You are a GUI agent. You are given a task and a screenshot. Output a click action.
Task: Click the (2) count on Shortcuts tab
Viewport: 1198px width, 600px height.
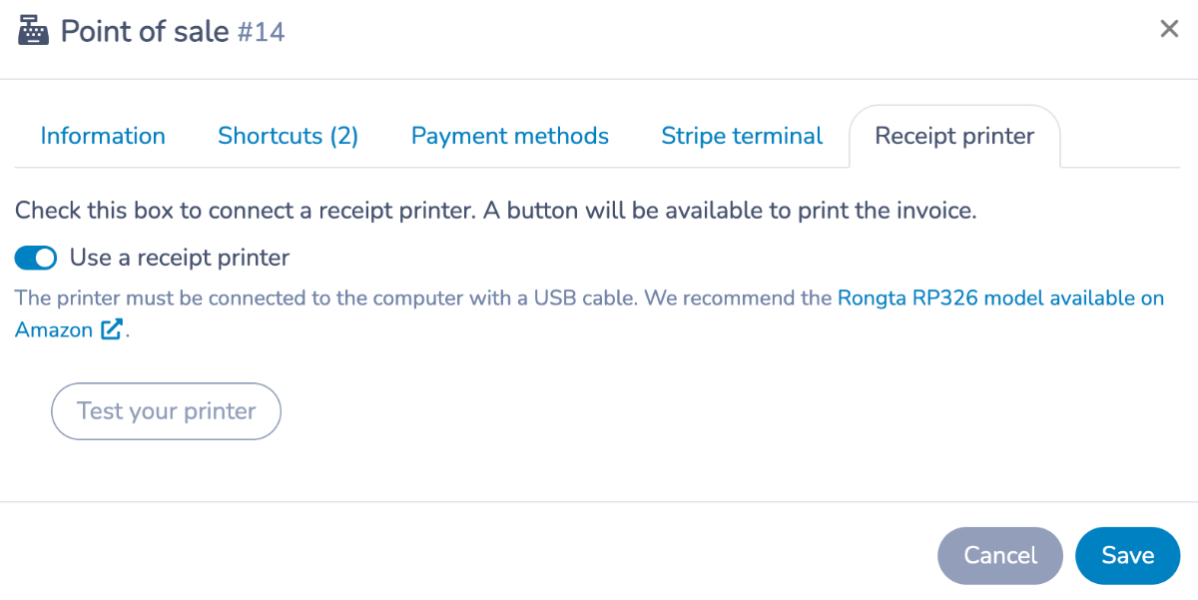(x=344, y=136)
